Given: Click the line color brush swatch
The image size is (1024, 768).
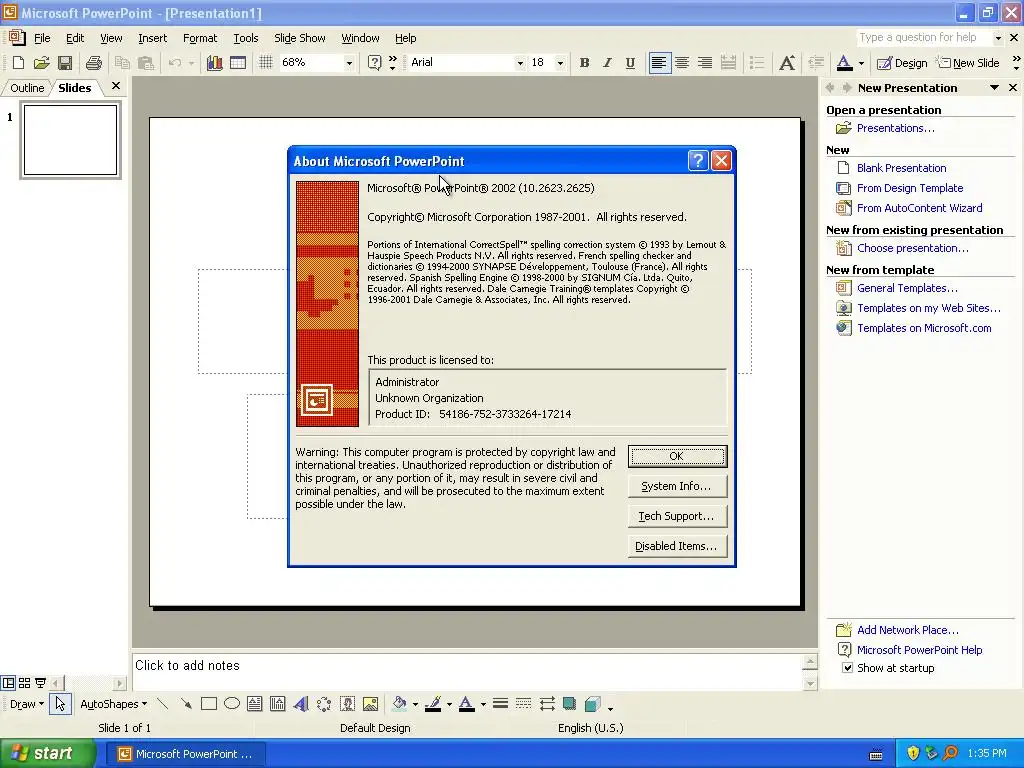Looking at the screenshot, I should click(433, 704).
